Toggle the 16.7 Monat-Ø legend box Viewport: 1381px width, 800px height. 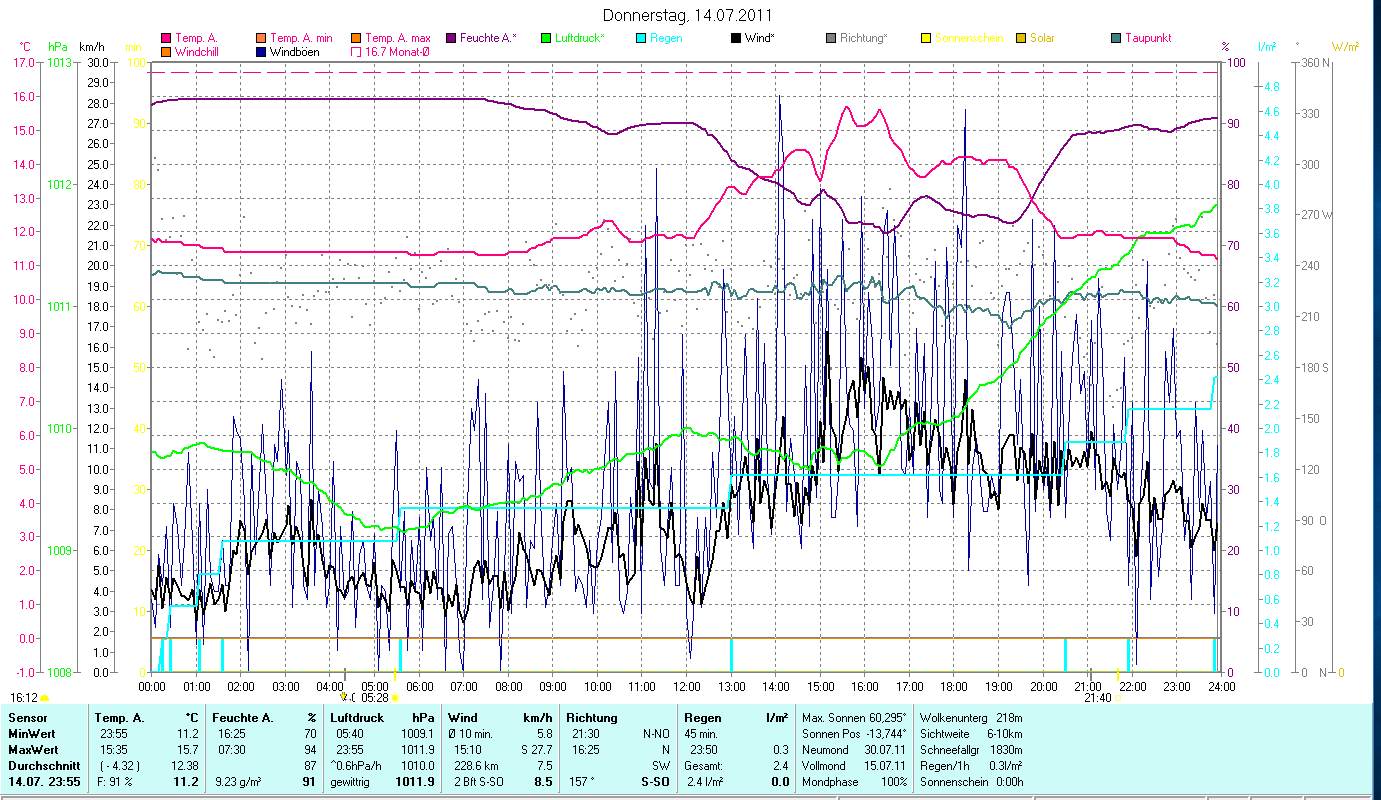(356, 51)
